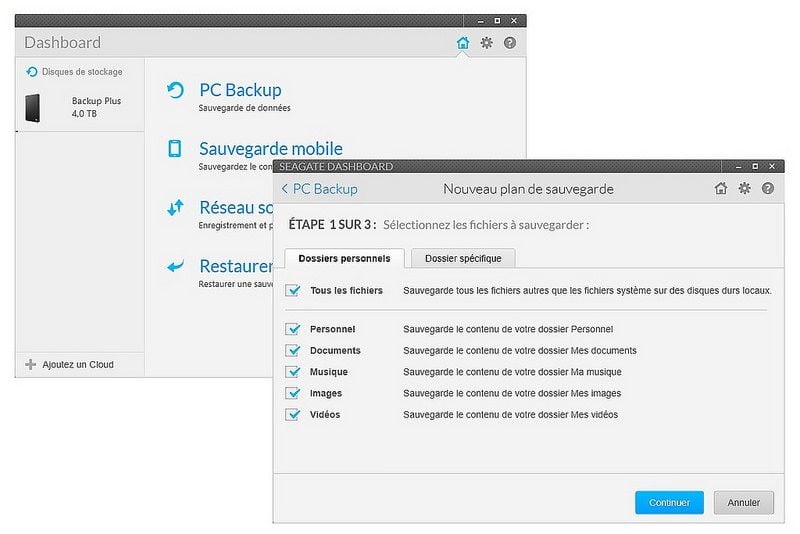Viewport: 800px width, 534px height.
Task: Select the Dossiers personnels tab
Action: coord(344,259)
